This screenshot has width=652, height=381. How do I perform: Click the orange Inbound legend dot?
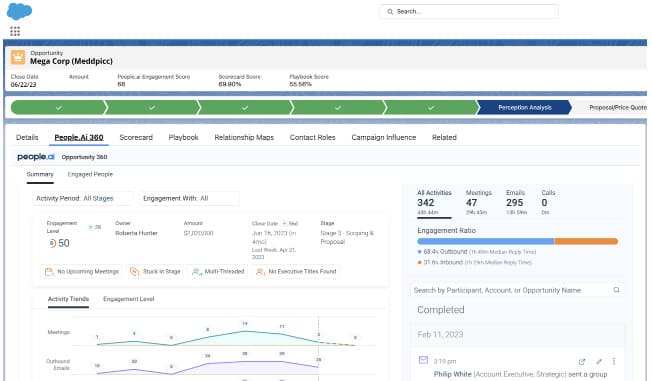tap(420, 262)
